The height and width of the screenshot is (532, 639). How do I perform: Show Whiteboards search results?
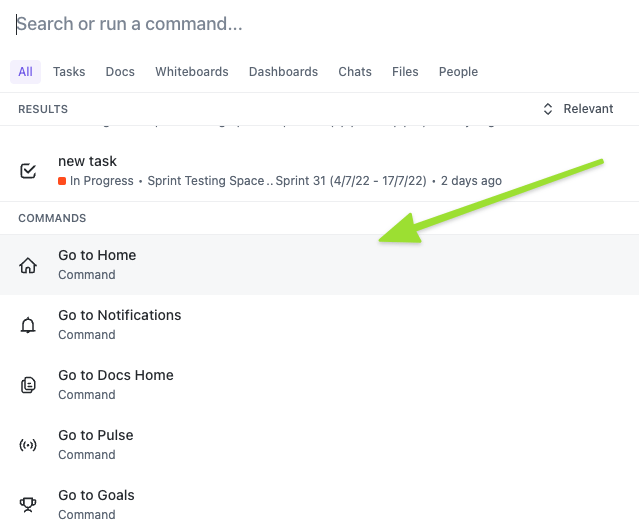click(x=192, y=72)
